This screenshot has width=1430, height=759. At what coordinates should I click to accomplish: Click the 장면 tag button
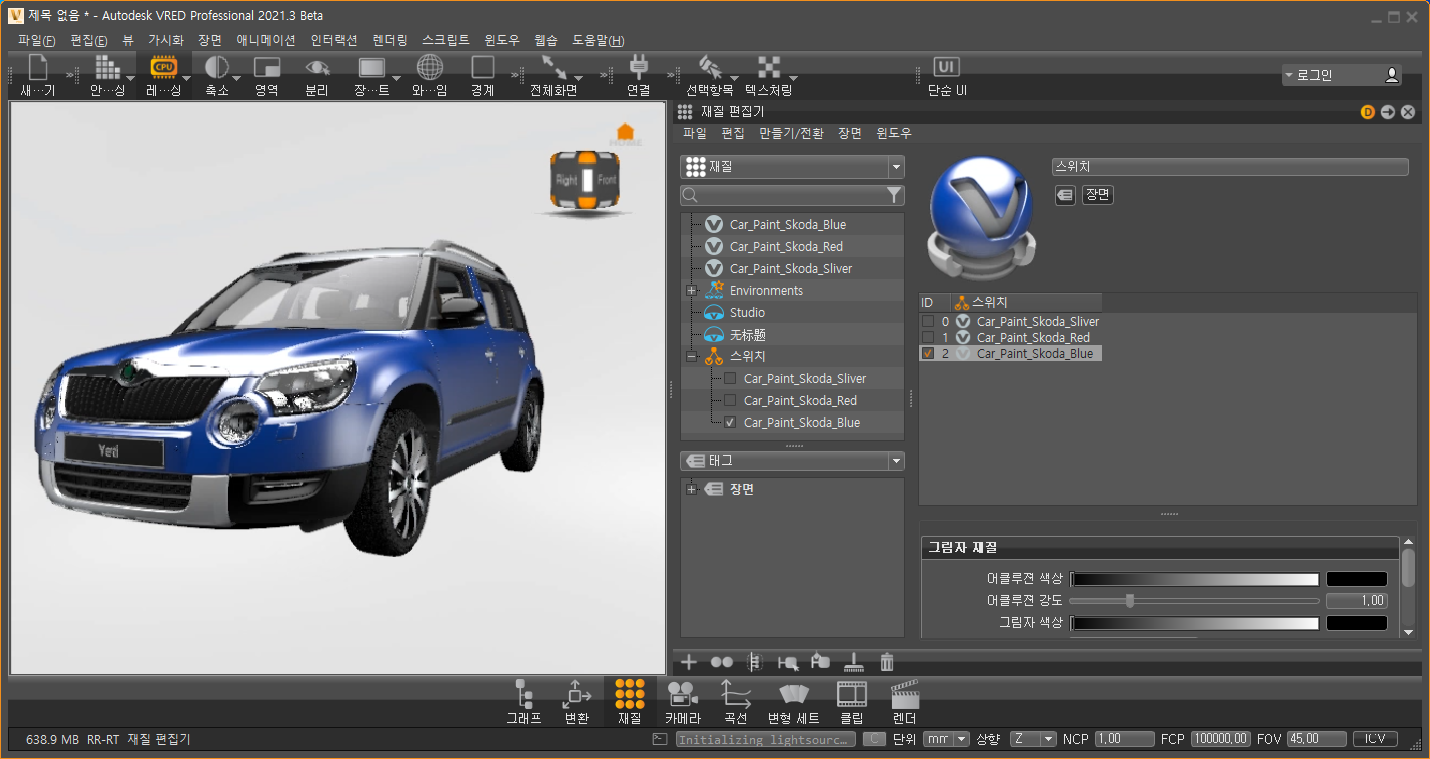pyautogui.click(x=1097, y=195)
